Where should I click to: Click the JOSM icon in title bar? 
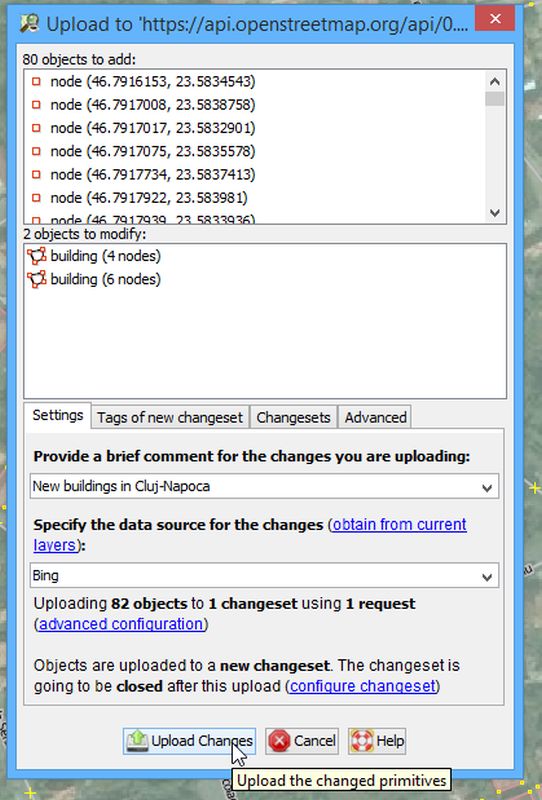pos(30,23)
